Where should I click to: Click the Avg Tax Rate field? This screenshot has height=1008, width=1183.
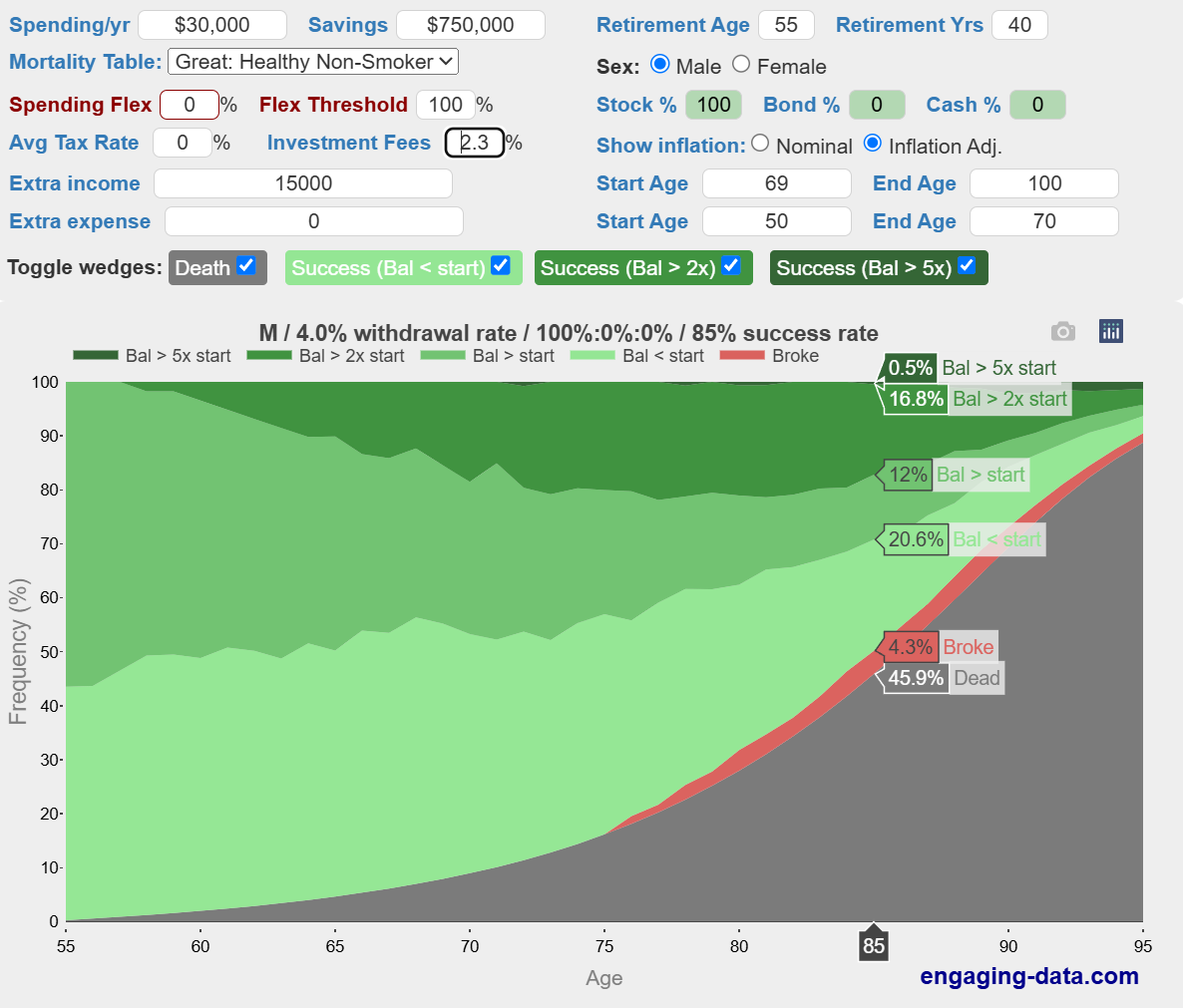183,143
